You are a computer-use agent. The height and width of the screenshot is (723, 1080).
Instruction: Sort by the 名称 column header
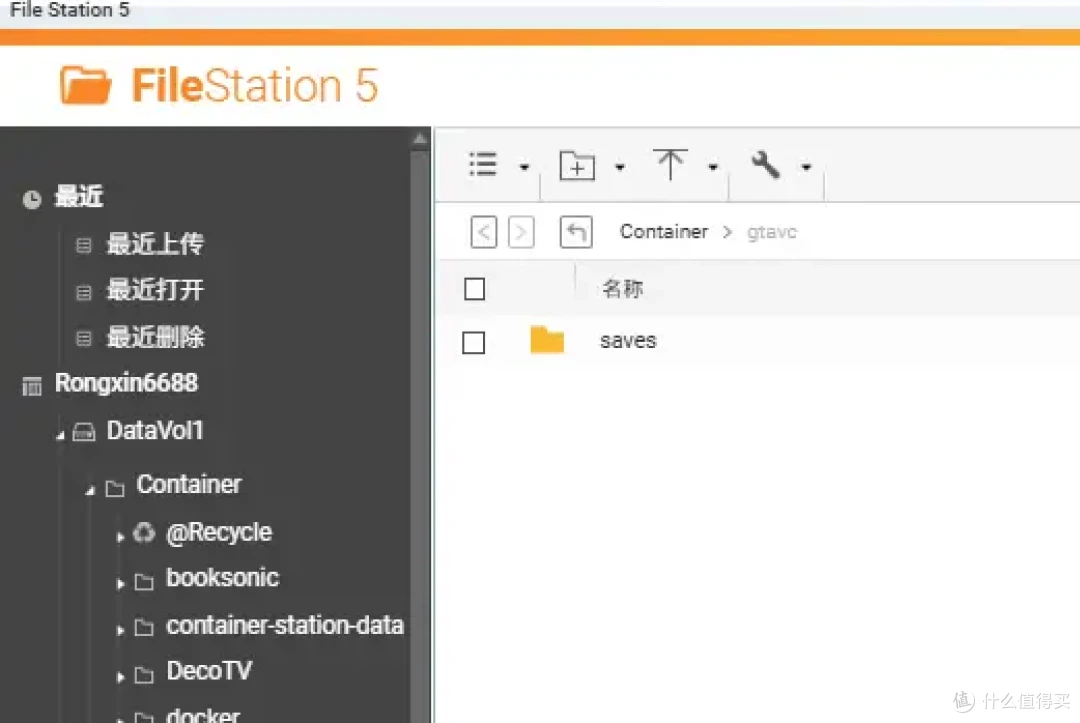pos(622,289)
